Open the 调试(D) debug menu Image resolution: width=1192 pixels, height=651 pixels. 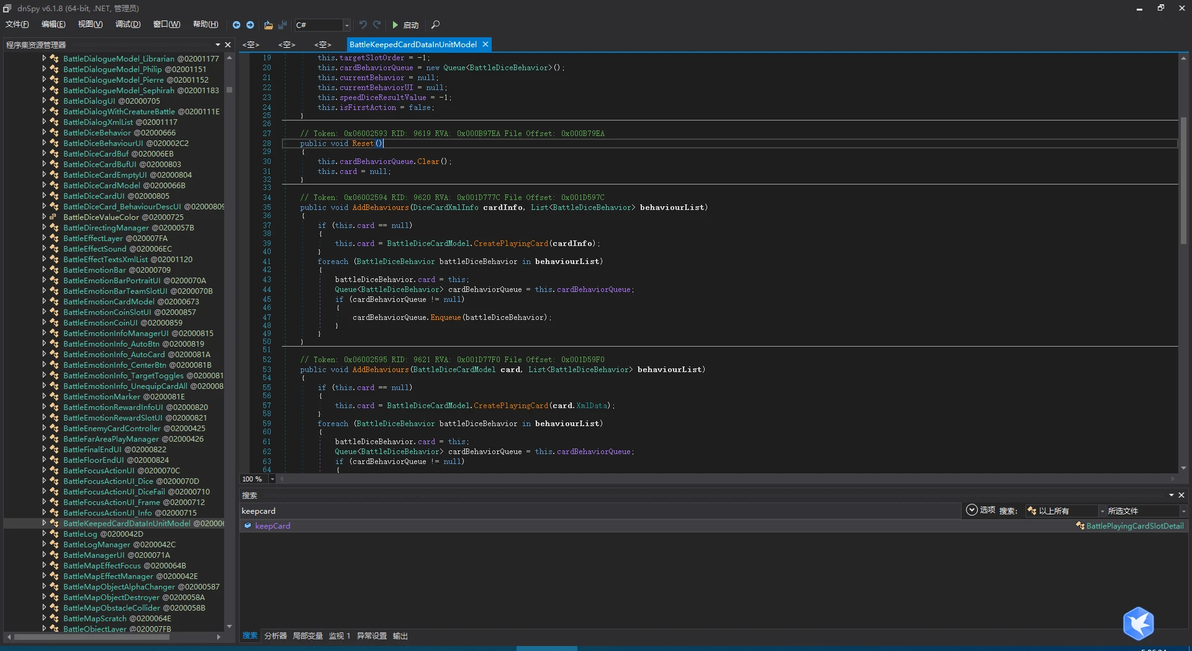[x=127, y=25]
